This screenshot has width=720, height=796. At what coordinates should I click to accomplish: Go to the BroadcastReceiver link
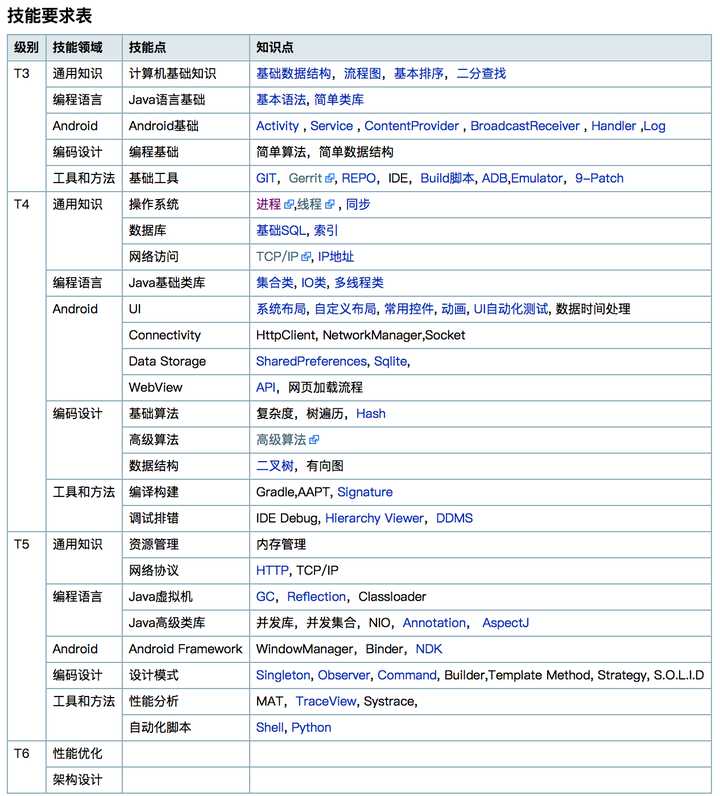point(525,126)
